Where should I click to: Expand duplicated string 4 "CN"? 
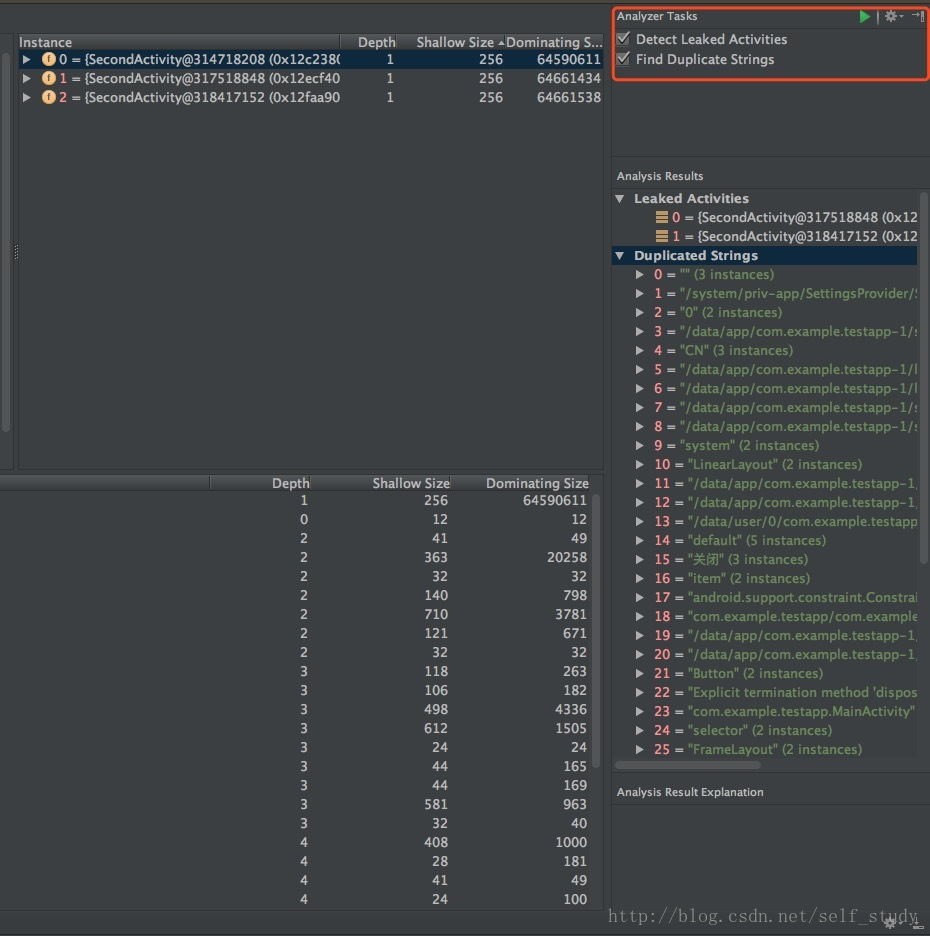tap(639, 350)
